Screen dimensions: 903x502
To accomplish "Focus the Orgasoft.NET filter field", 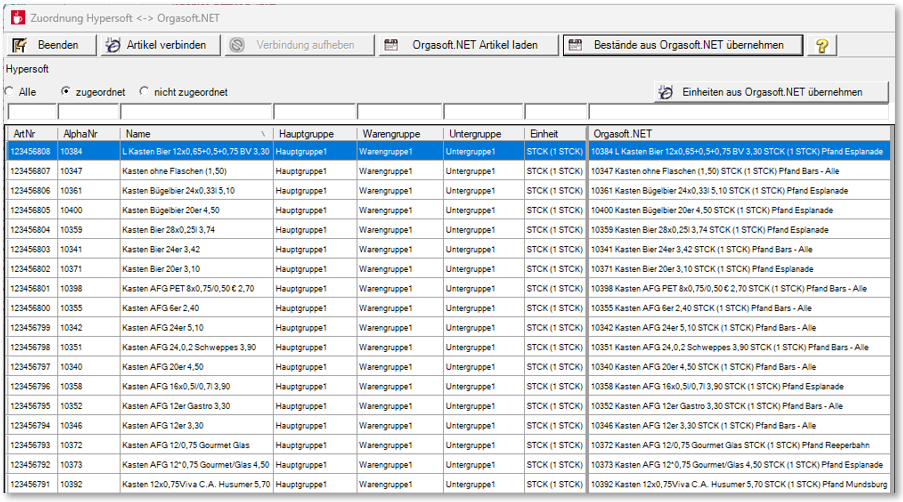I will click(739, 112).
